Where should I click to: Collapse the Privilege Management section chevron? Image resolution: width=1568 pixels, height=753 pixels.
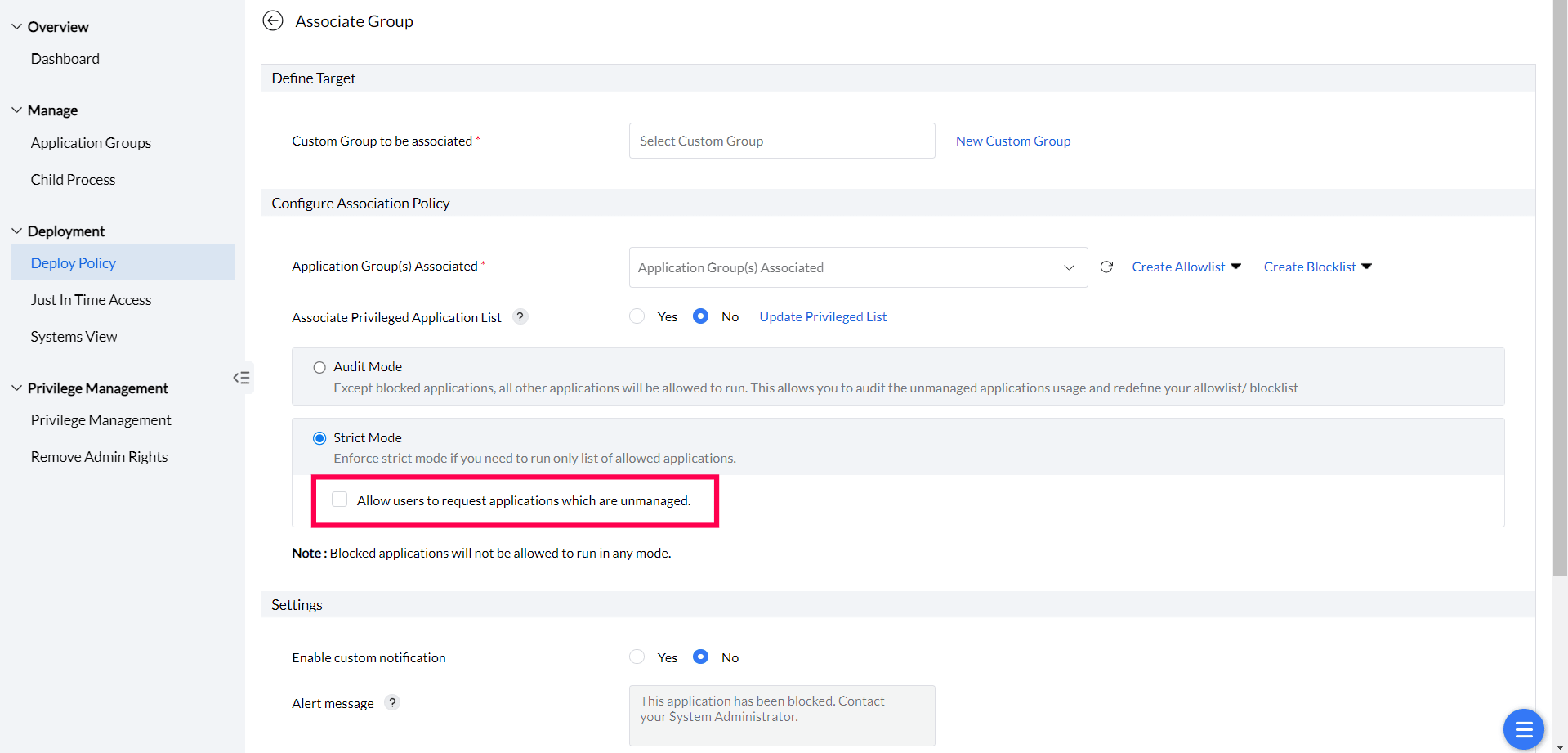point(16,388)
